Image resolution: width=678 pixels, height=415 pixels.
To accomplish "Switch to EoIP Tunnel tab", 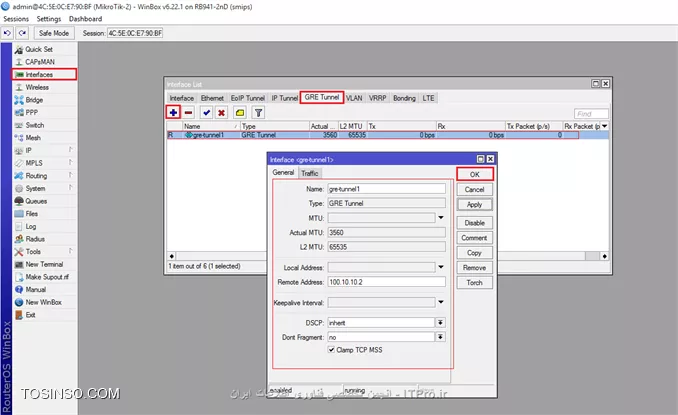I will point(248,98).
